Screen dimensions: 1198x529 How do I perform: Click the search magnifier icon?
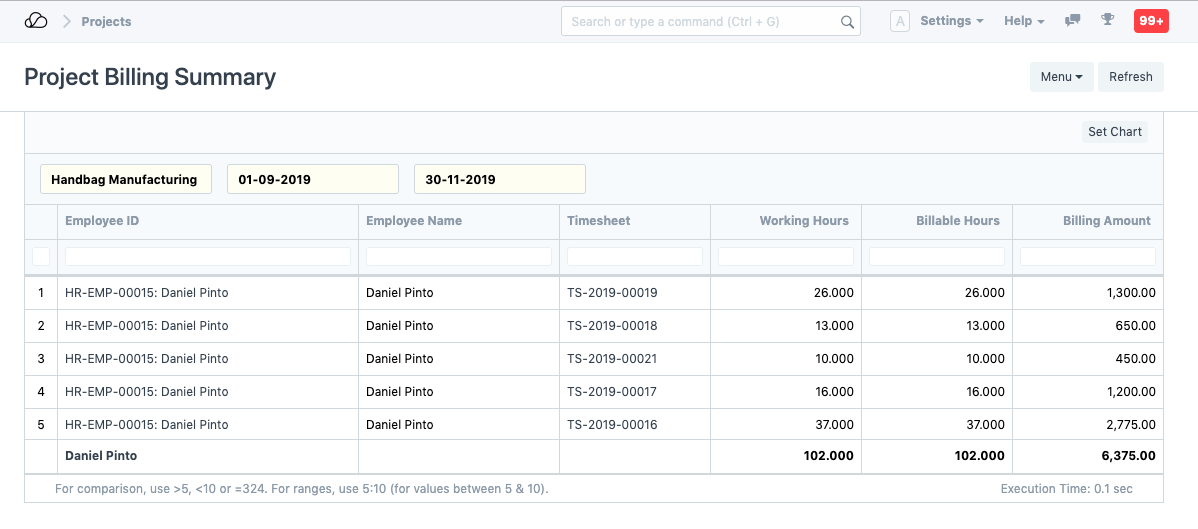(x=847, y=22)
